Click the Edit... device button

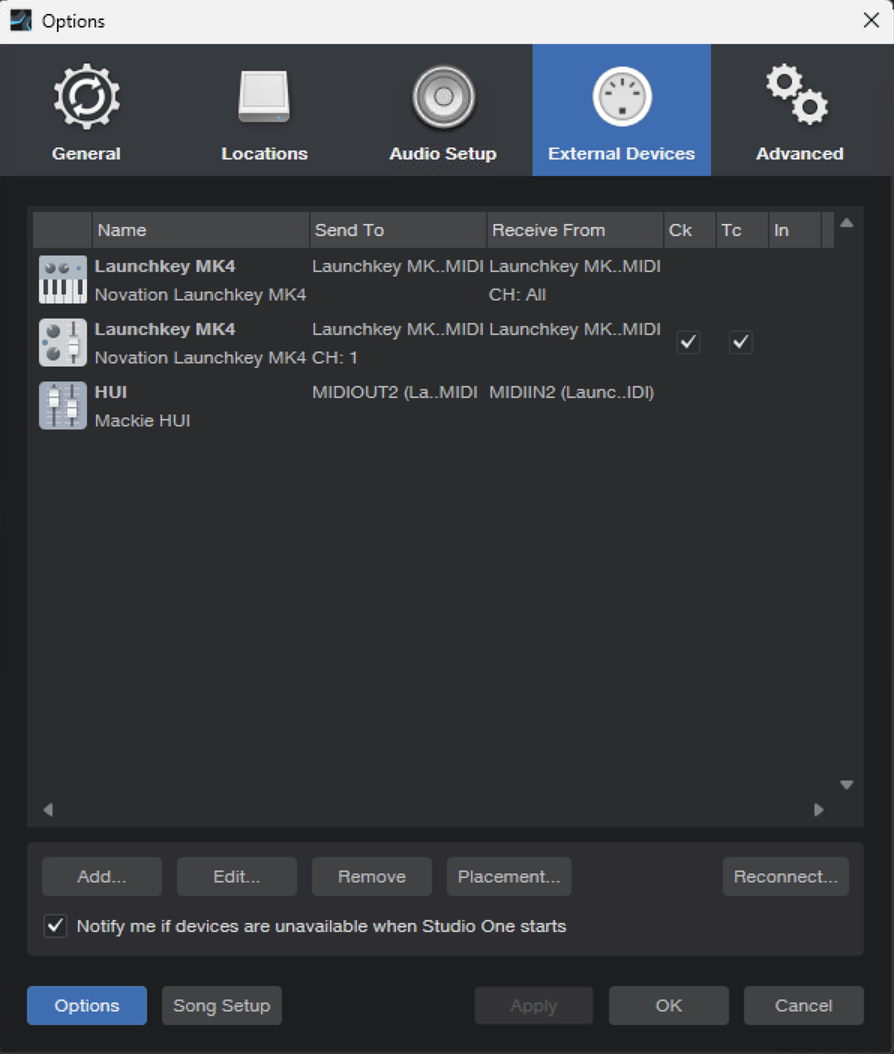(x=237, y=877)
